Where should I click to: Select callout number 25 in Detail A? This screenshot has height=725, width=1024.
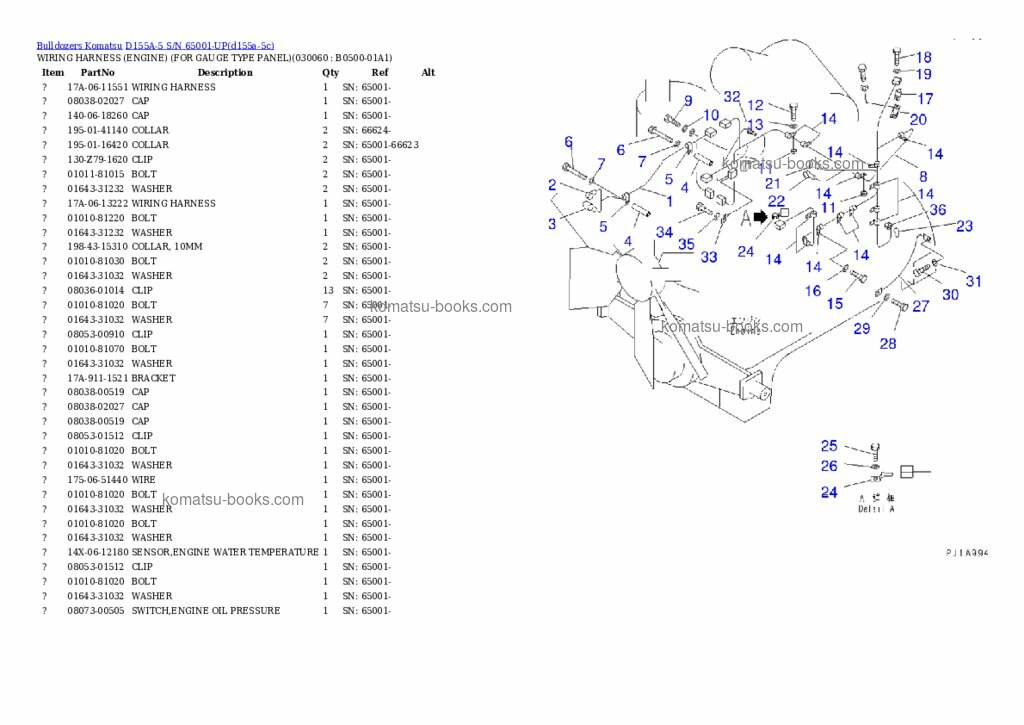point(829,446)
